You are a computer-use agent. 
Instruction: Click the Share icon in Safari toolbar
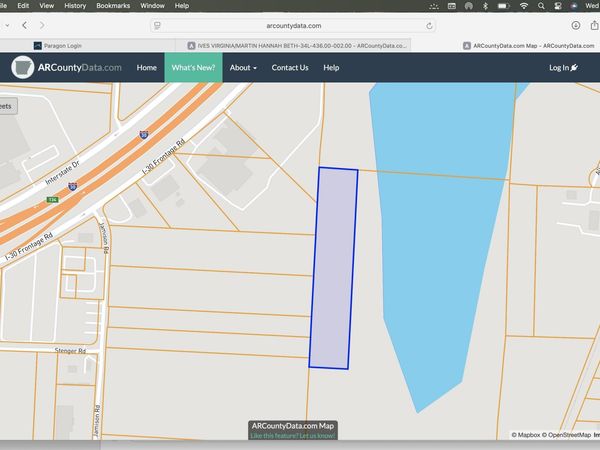594,25
